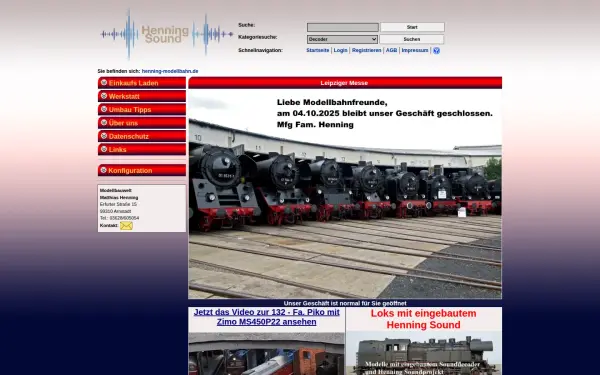600x375 pixels.
Task: Click the 'Unser Geschäft ist normal' notice text
Action: 345,303
